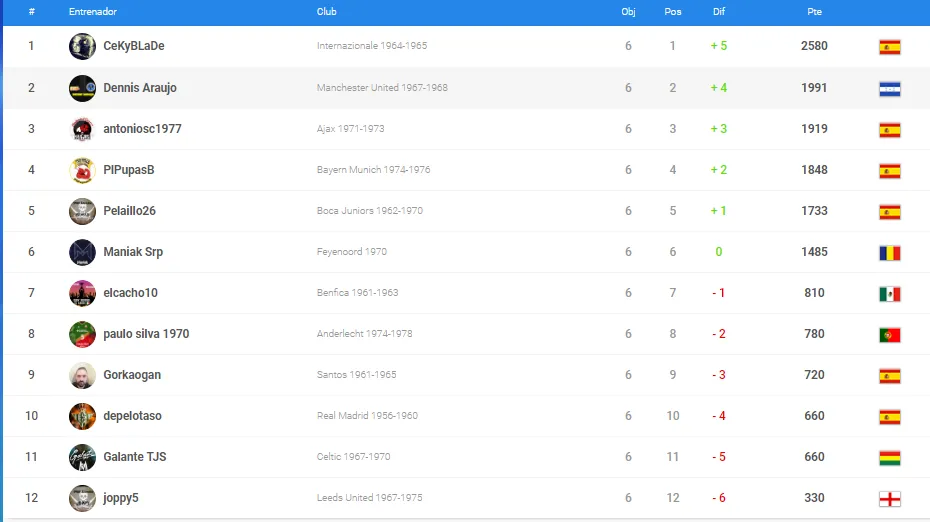
Task: Click Maniak Srp's avatar
Action: pos(82,252)
